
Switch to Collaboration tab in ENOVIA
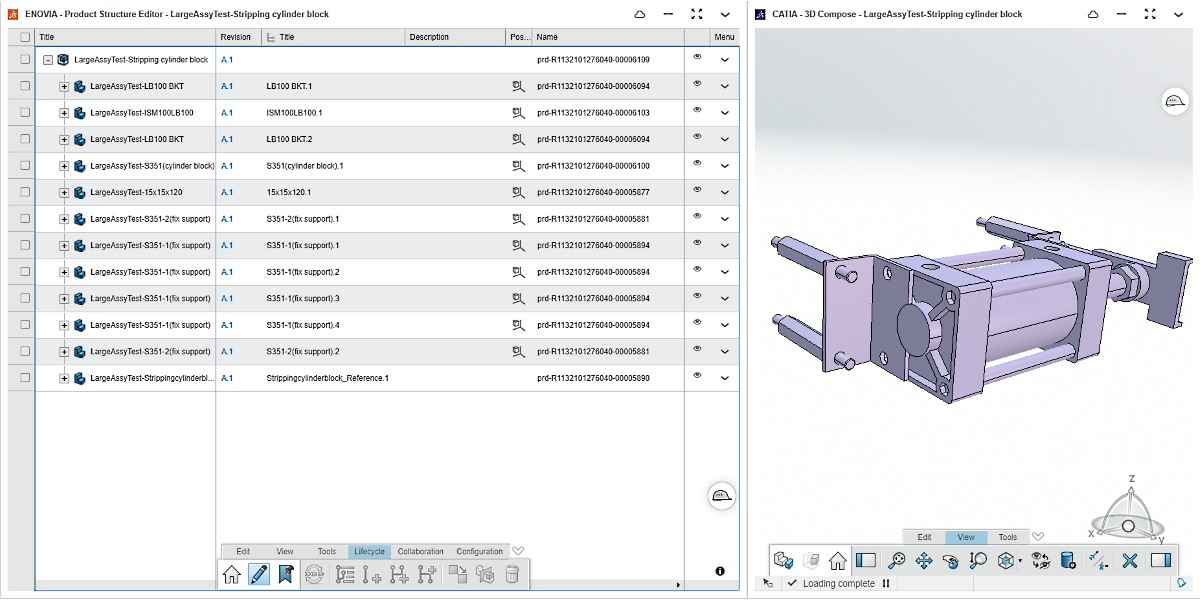pos(420,551)
